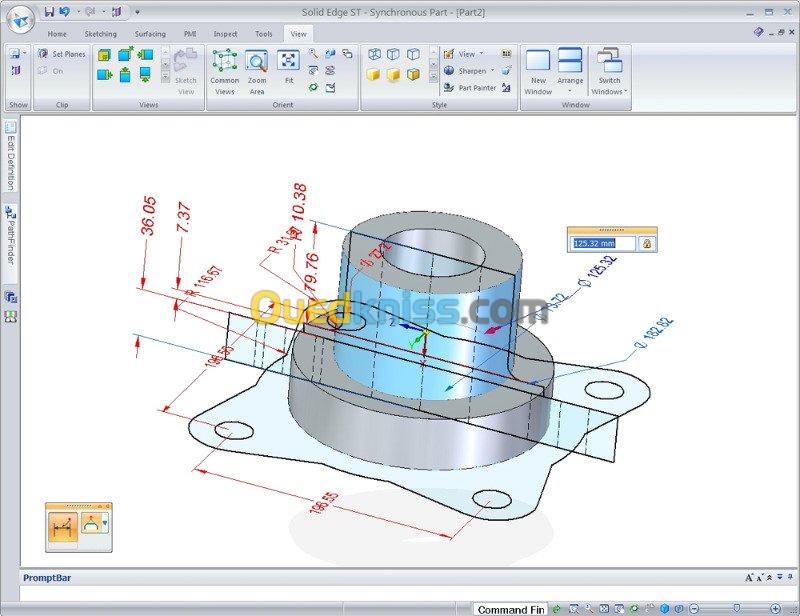Toggle the dimension value lock

pos(647,243)
